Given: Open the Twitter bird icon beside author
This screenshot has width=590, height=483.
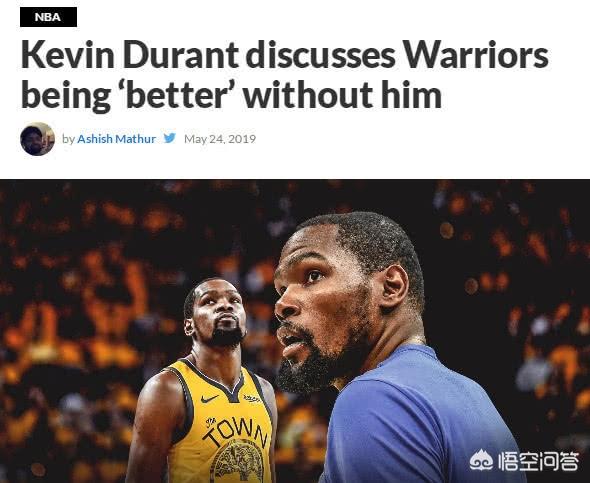Looking at the screenshot, I should coord(170,138).
